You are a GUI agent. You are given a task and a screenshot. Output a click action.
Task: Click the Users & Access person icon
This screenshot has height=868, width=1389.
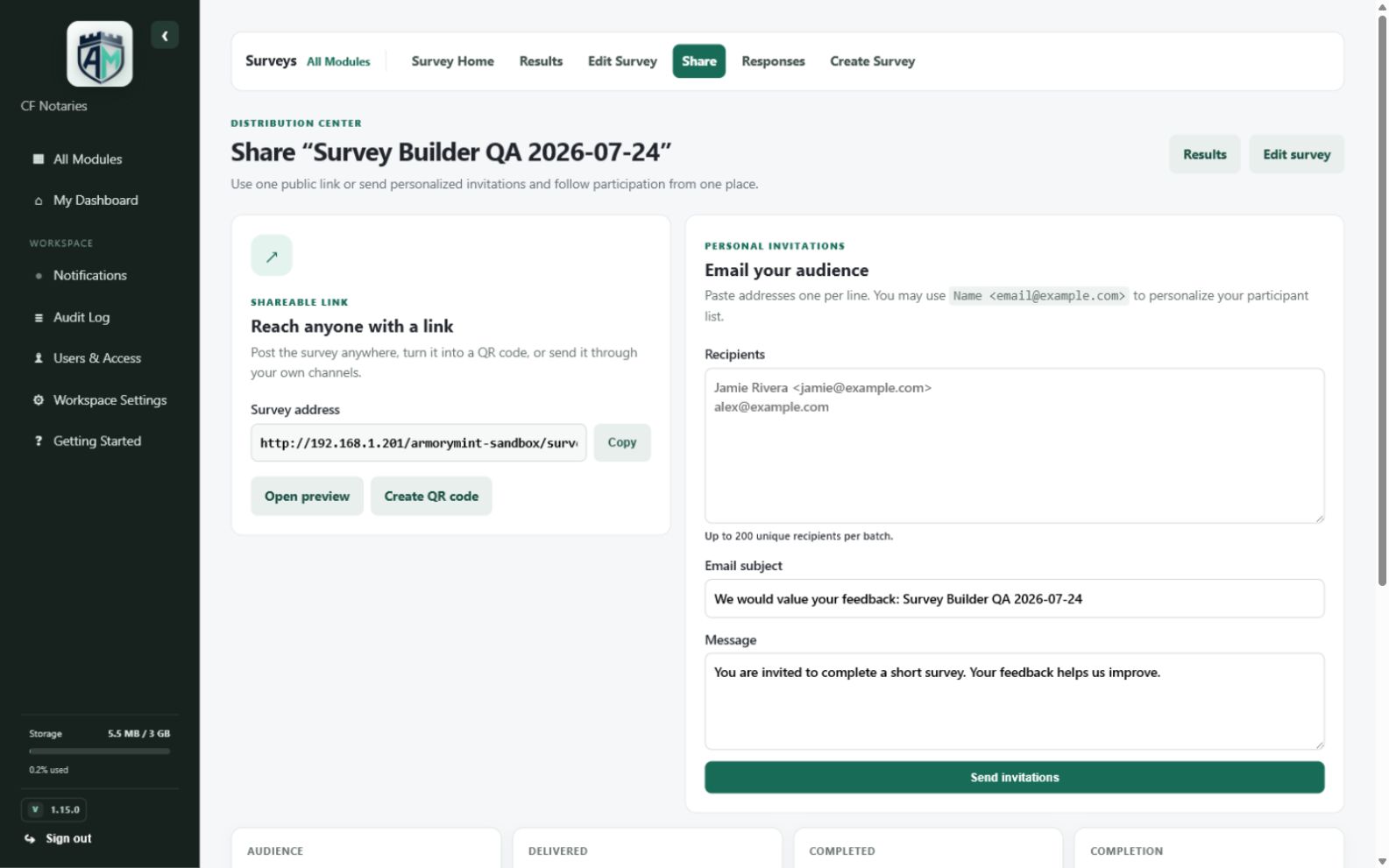click(x=39, y=358)
